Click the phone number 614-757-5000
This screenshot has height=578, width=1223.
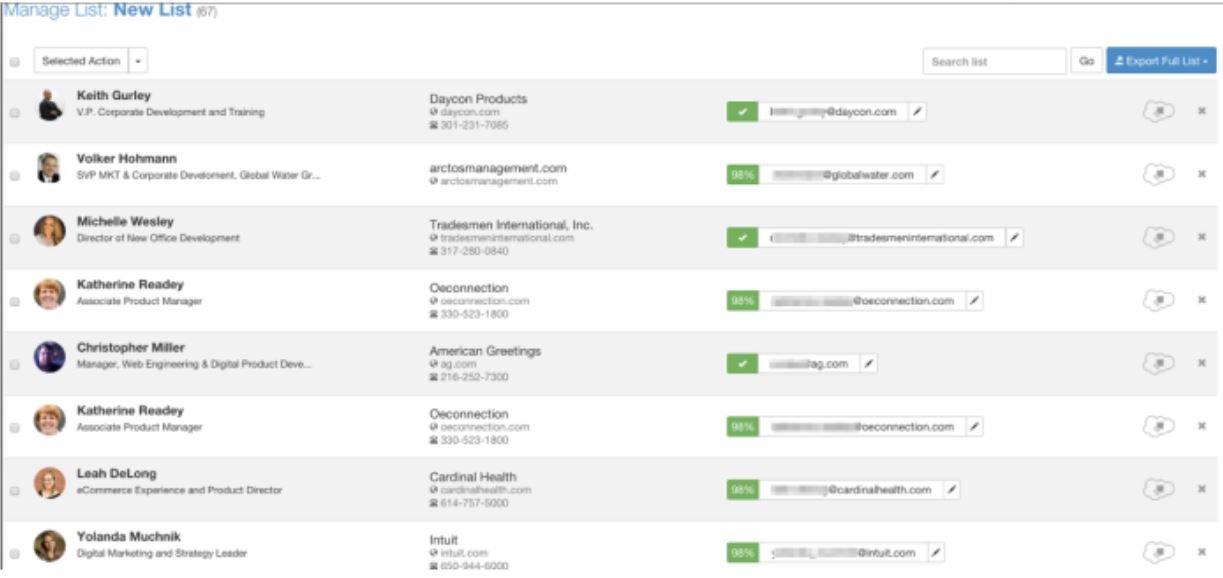click(x=475, y=504)
